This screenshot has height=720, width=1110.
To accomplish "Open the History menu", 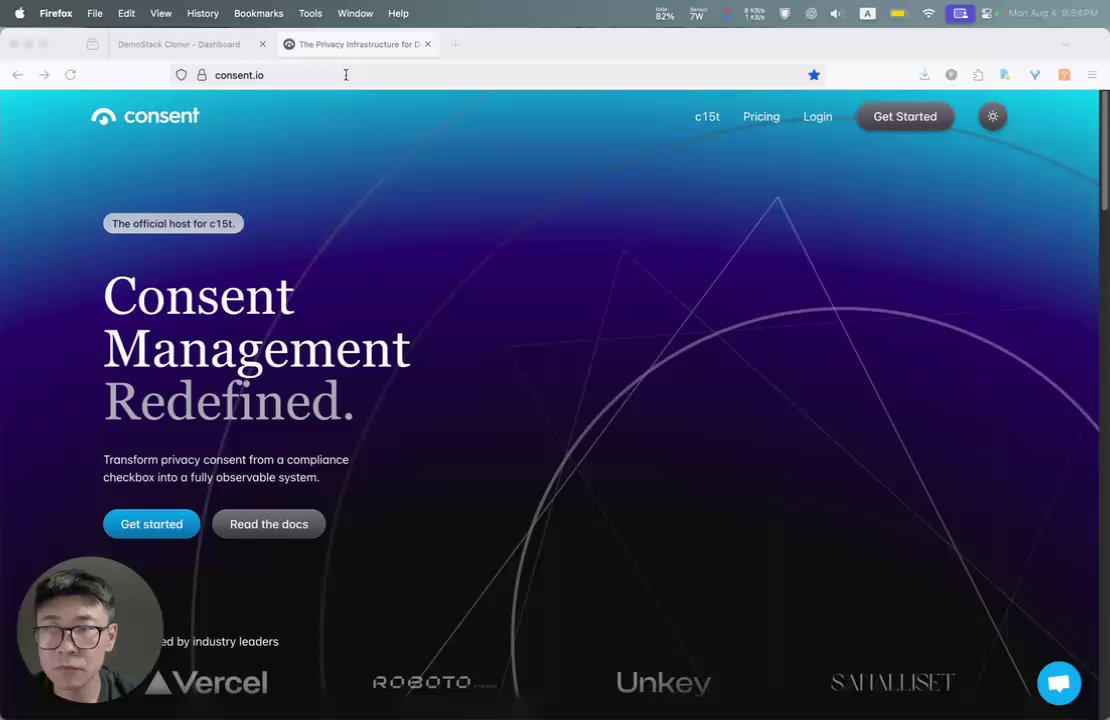I will click(202, 13).
